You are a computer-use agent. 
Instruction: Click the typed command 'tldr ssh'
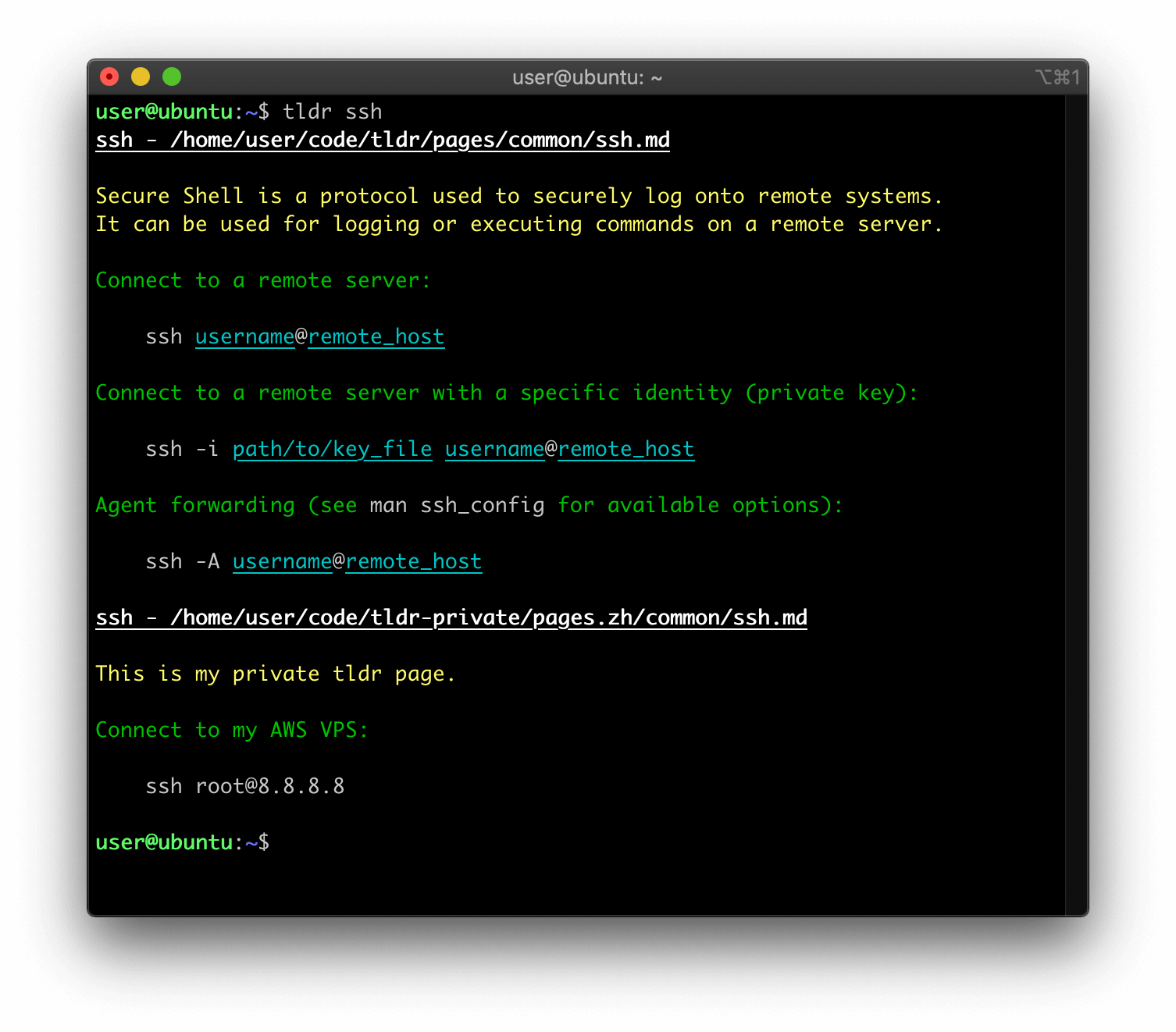(x=333, y=112)
